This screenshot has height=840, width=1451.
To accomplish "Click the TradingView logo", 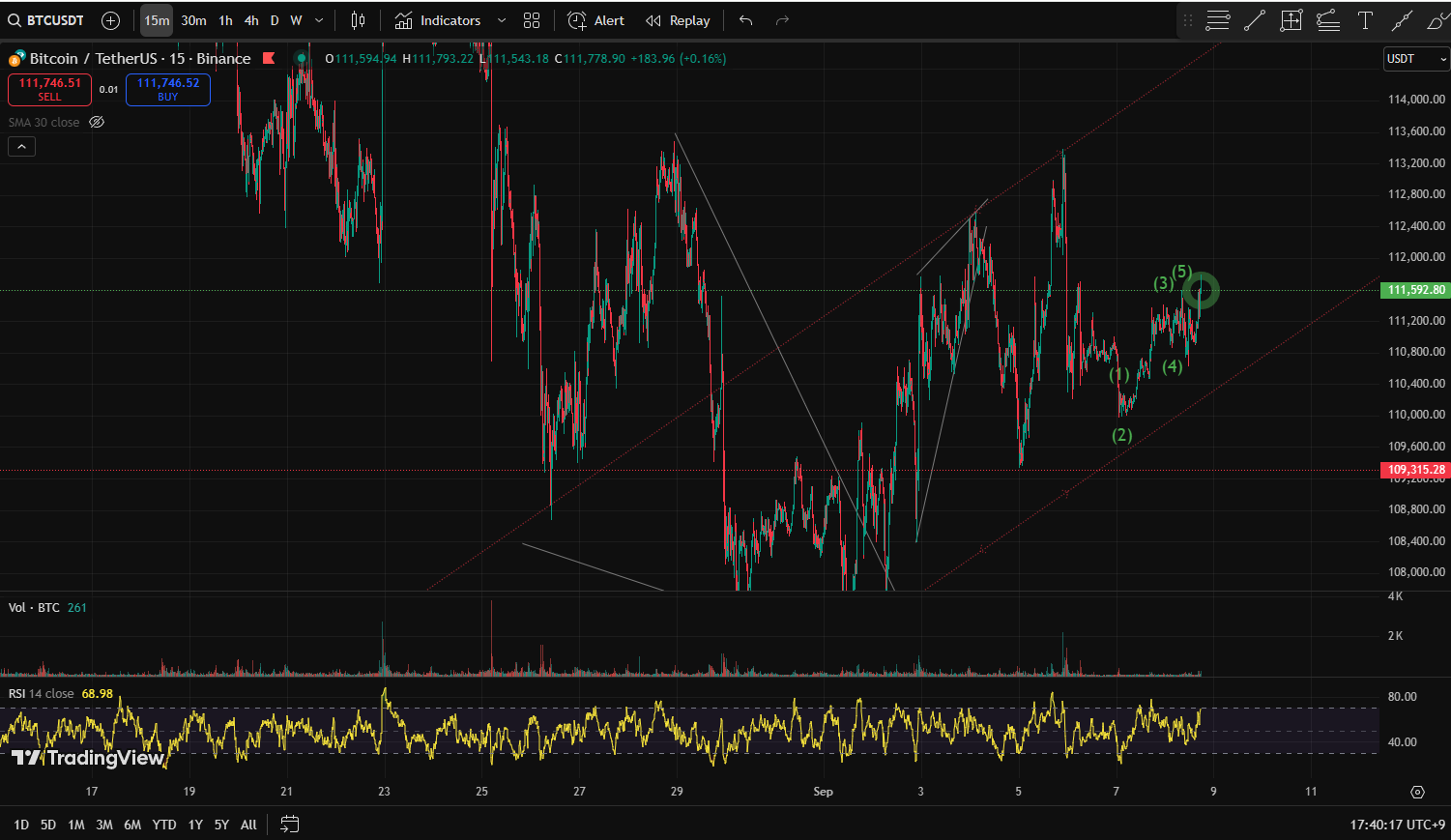I will tap(88, 758).
